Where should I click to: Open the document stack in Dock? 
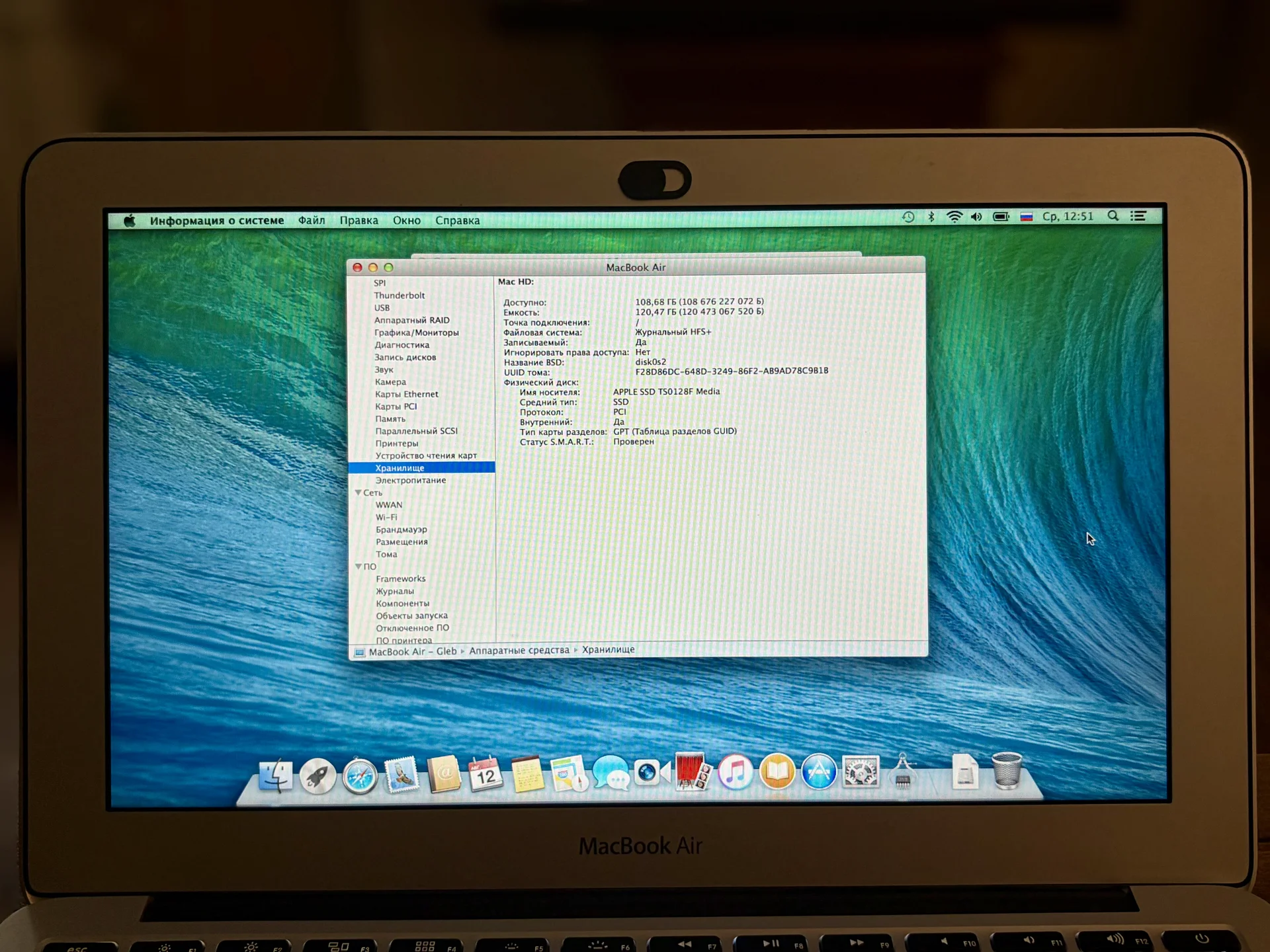tap(965, 771)
